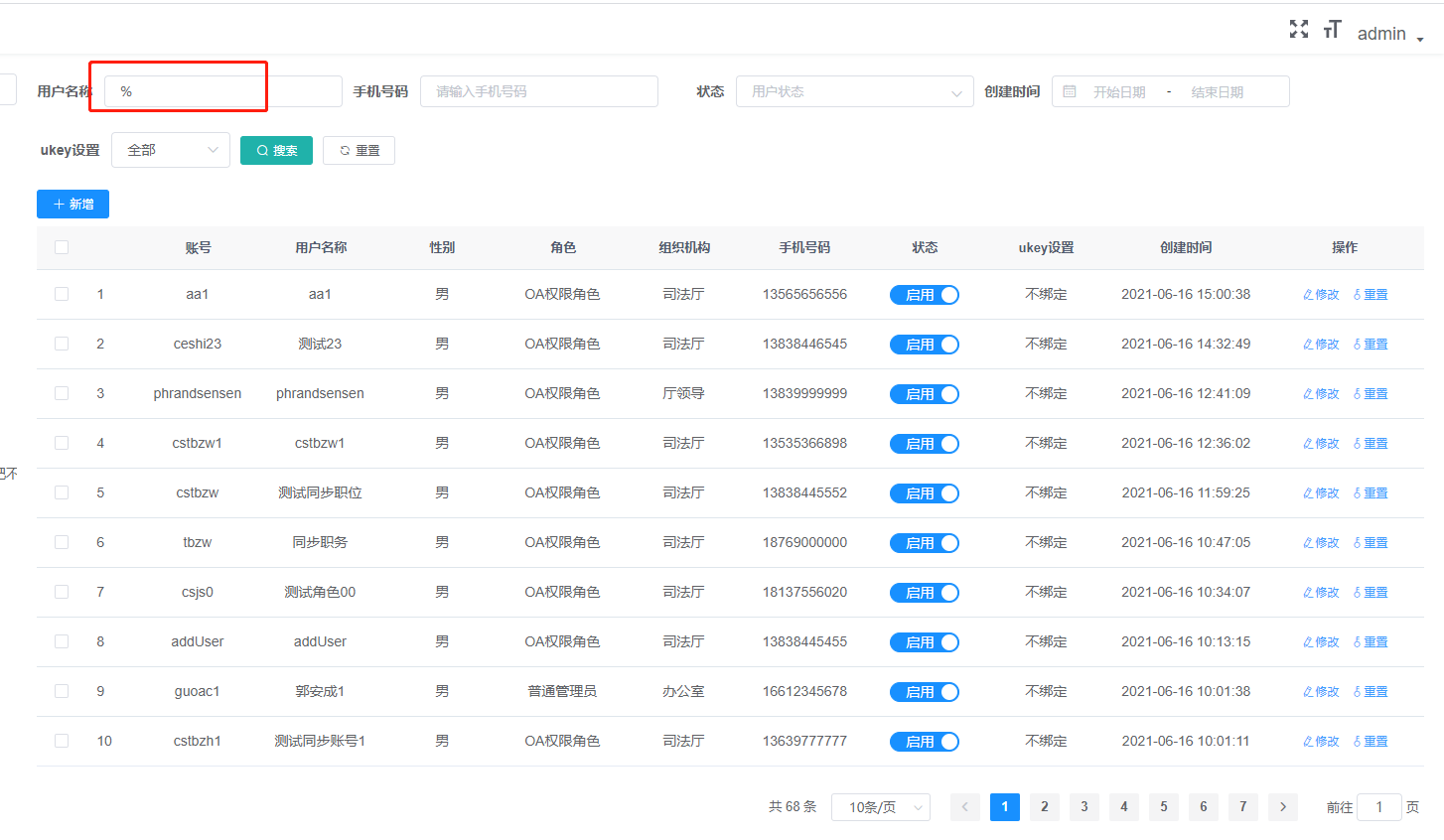Check the box for row tbzw
This screenshot has height=840, width=1444.
[62, 542]
